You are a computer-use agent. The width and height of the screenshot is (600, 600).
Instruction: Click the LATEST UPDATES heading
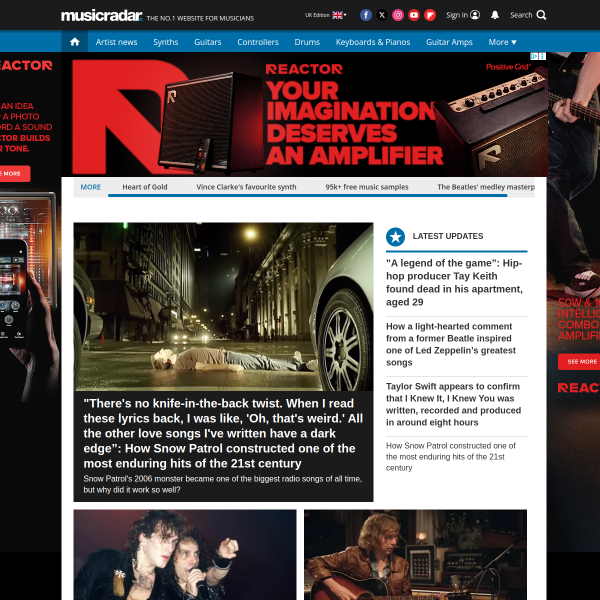point(448,236)
